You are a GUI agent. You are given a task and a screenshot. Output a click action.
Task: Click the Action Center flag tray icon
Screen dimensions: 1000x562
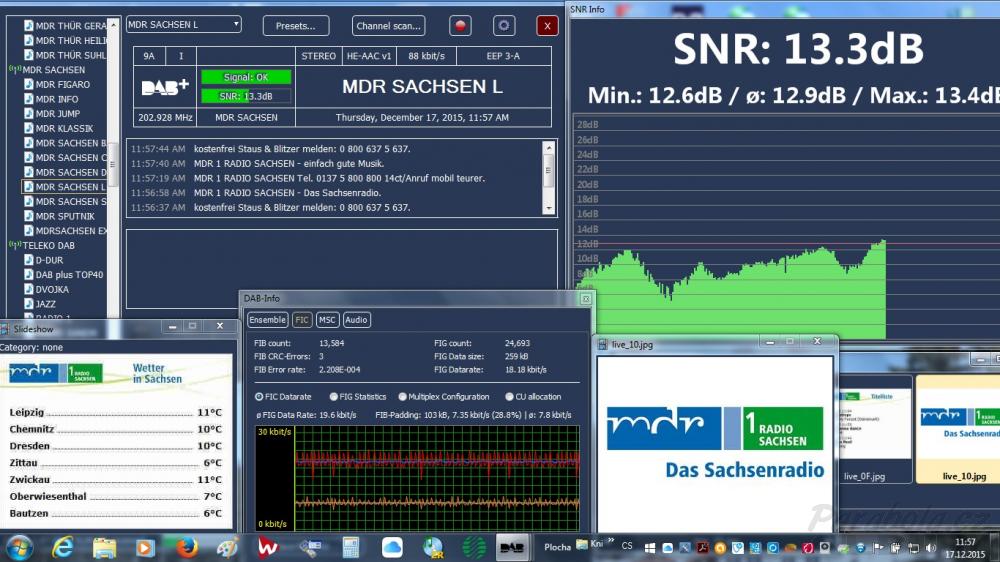click(x=878, y=547)
